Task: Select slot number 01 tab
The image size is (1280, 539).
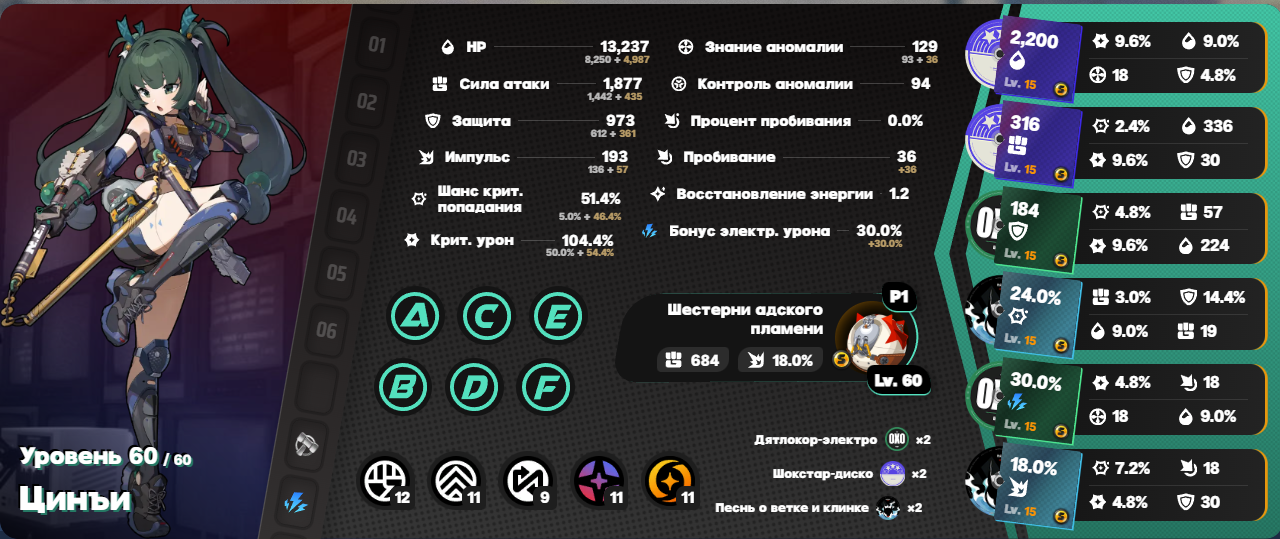Action: 377,45
